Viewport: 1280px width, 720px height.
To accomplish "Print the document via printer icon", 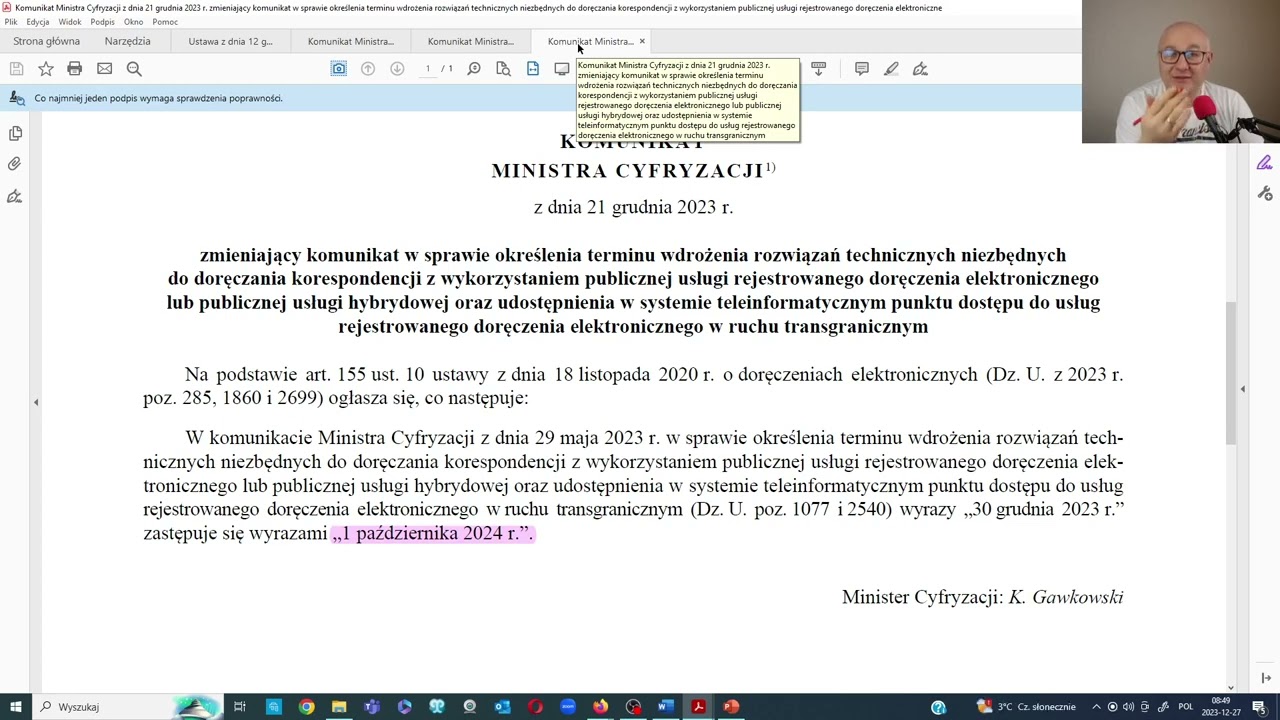I will [74, 69].
